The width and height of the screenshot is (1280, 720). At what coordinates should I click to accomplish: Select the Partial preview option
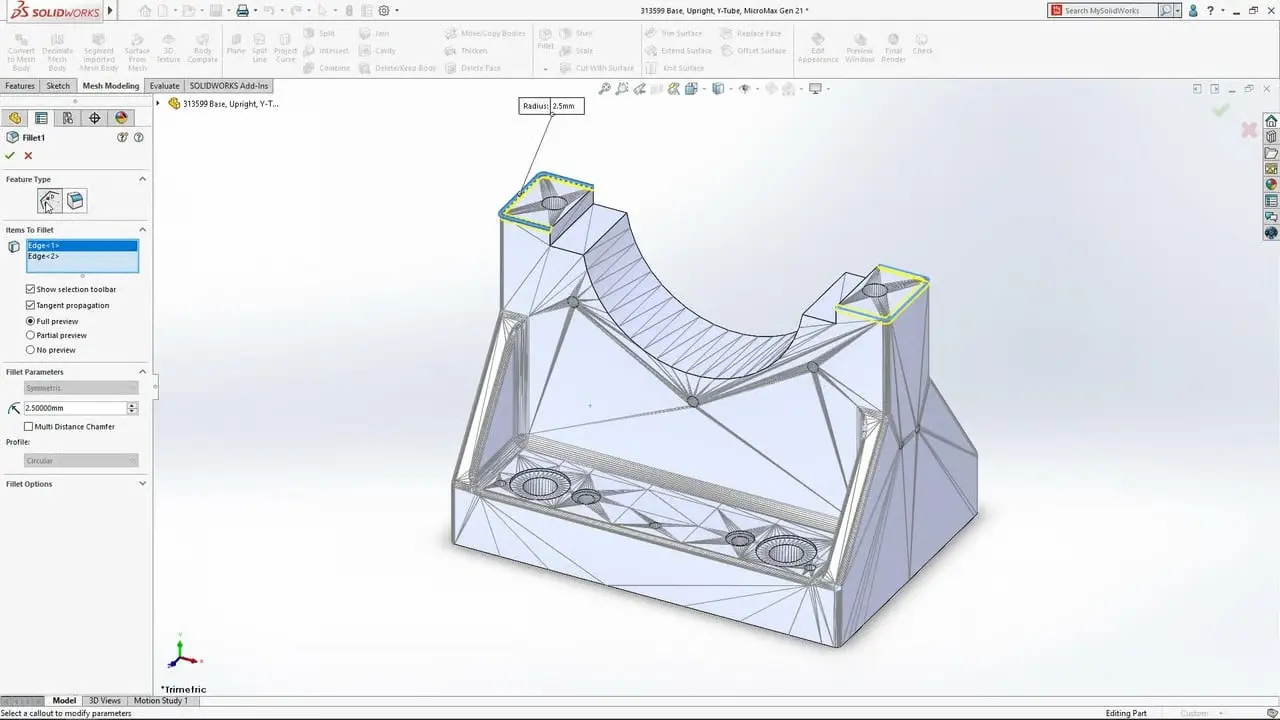(30, 335)
